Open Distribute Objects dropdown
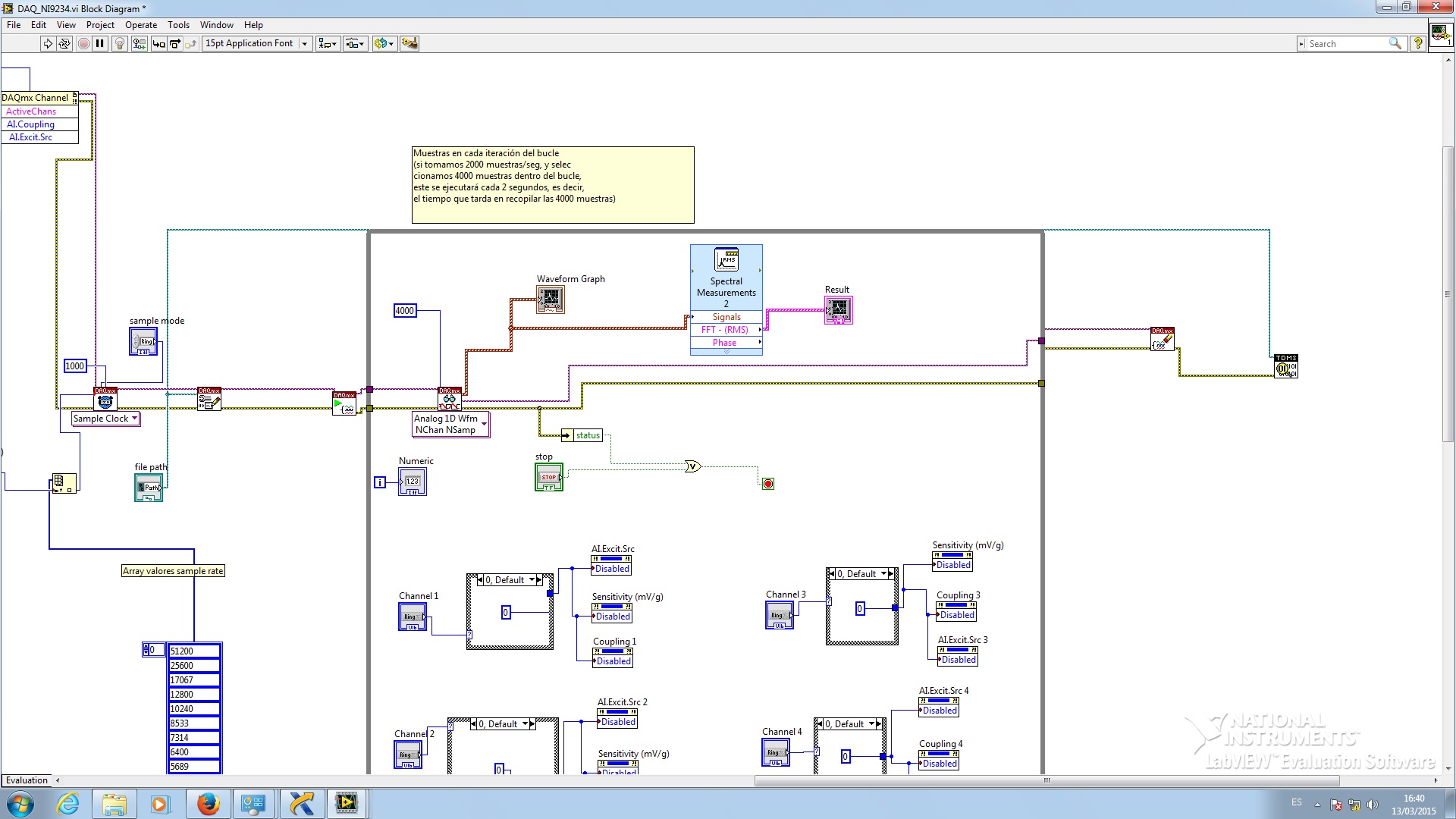This screenshot has height=819, width=1456. [356, 44]
